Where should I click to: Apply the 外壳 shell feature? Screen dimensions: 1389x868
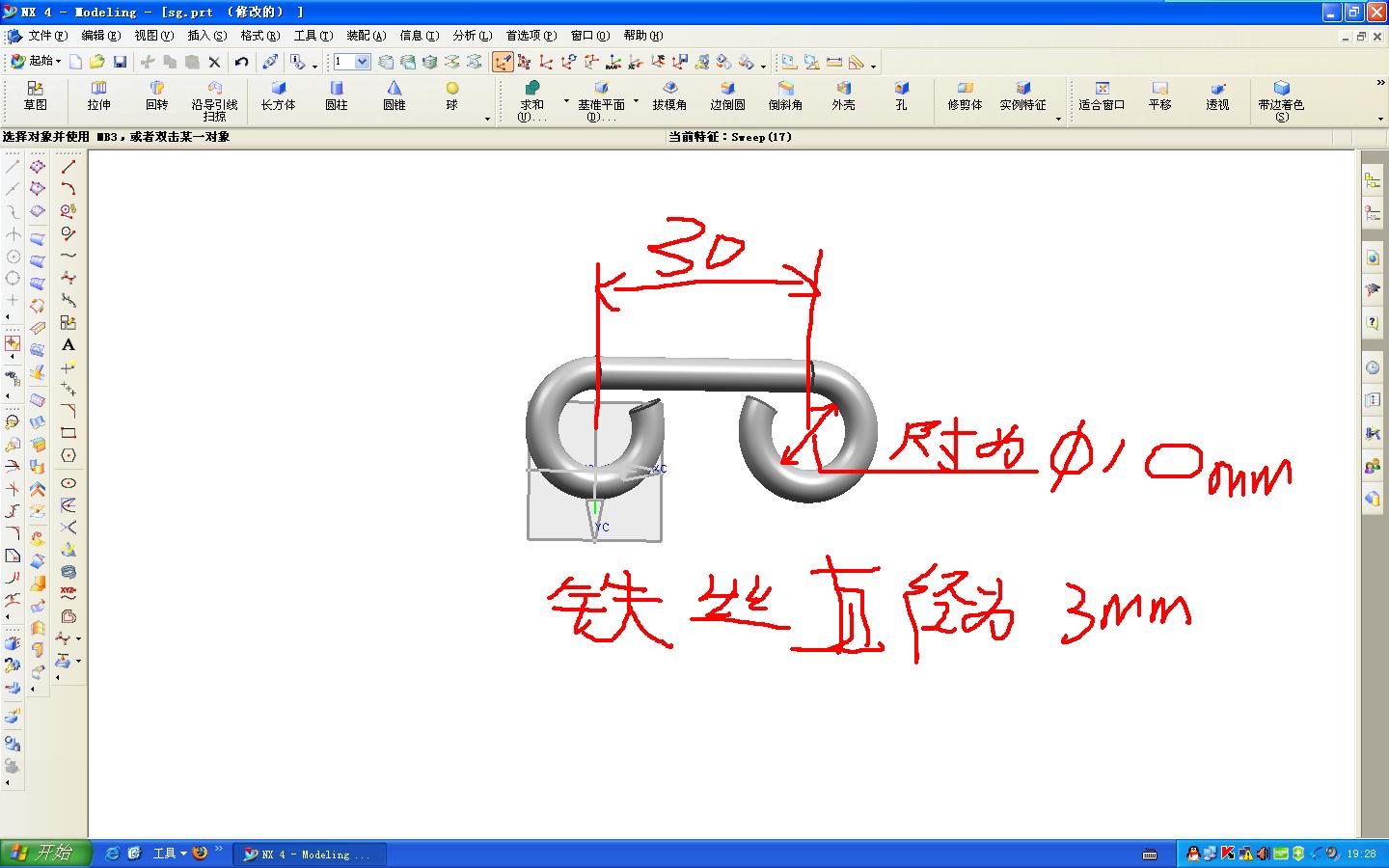[843, 95]
